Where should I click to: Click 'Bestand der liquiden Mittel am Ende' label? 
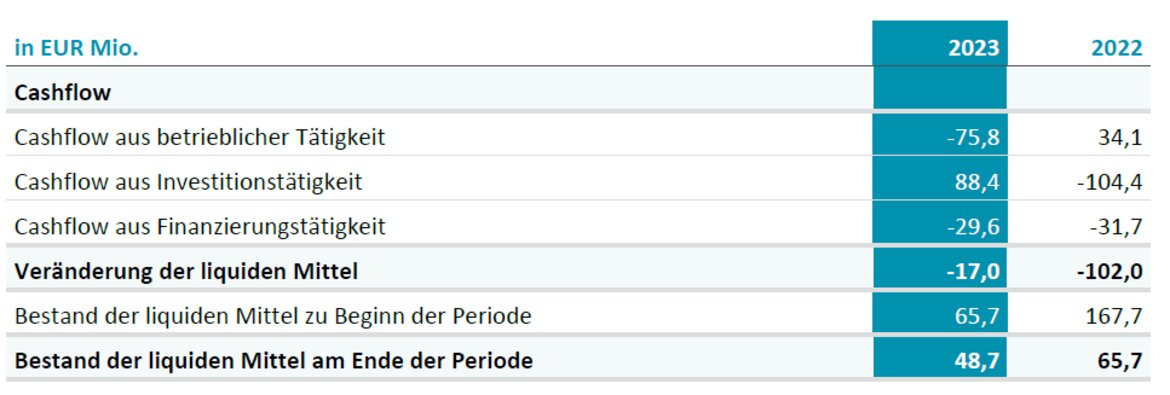click(274, 361)
